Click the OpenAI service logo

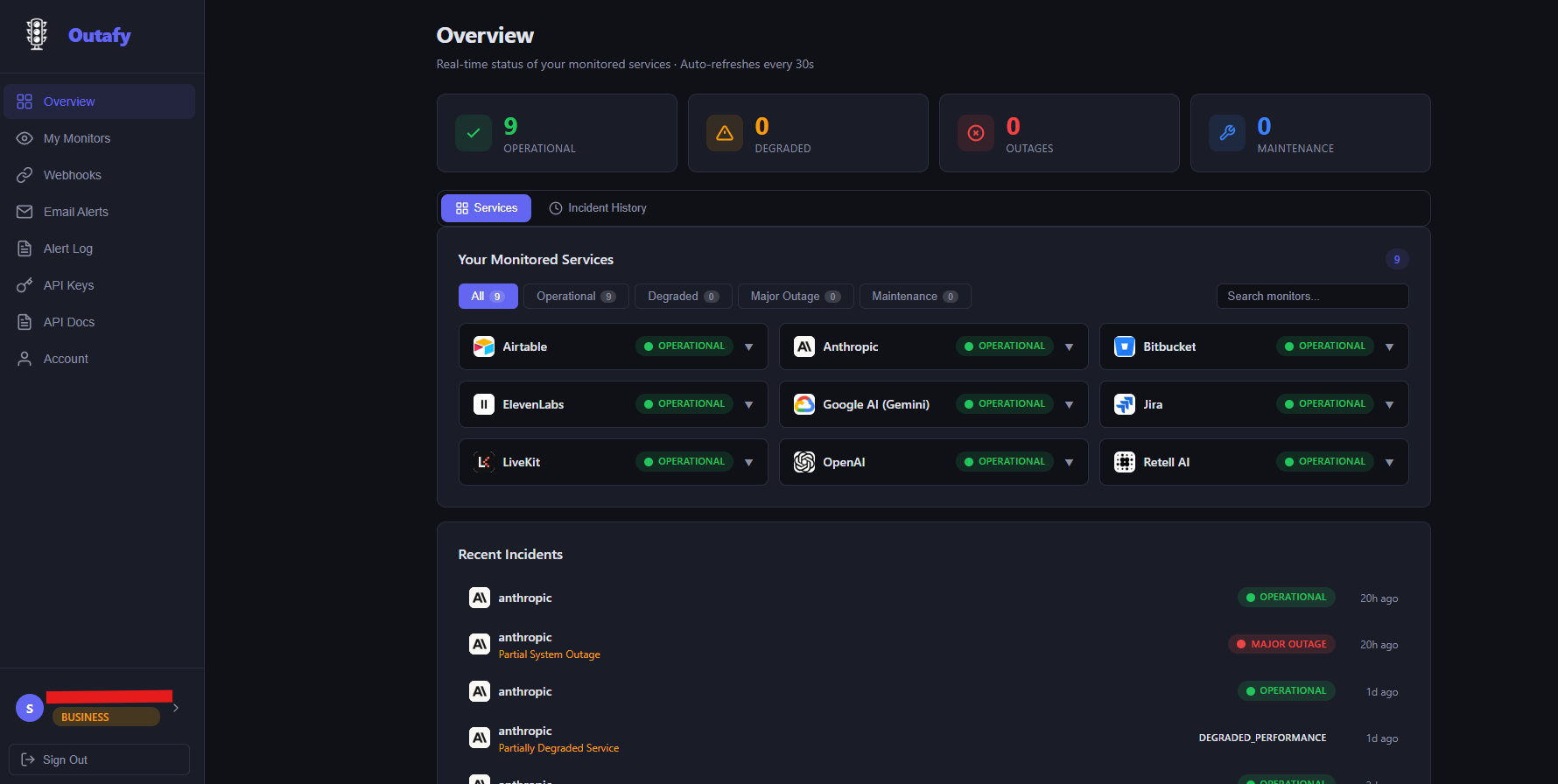tap(804, 462)
